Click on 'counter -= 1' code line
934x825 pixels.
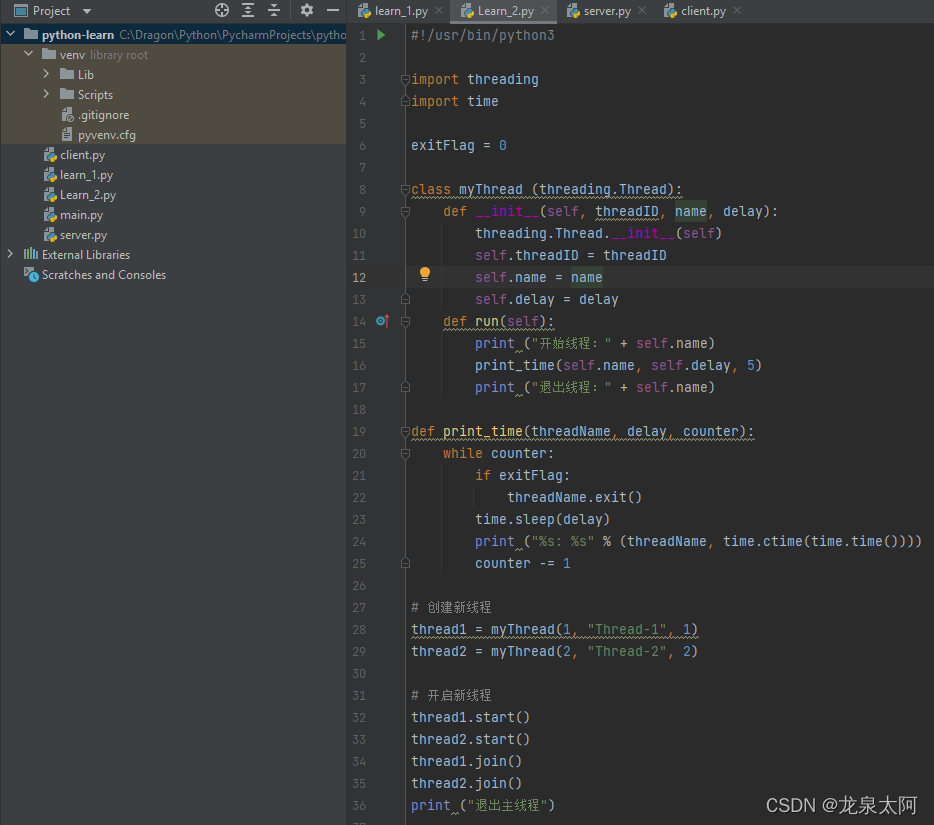[x=522, y=564]
